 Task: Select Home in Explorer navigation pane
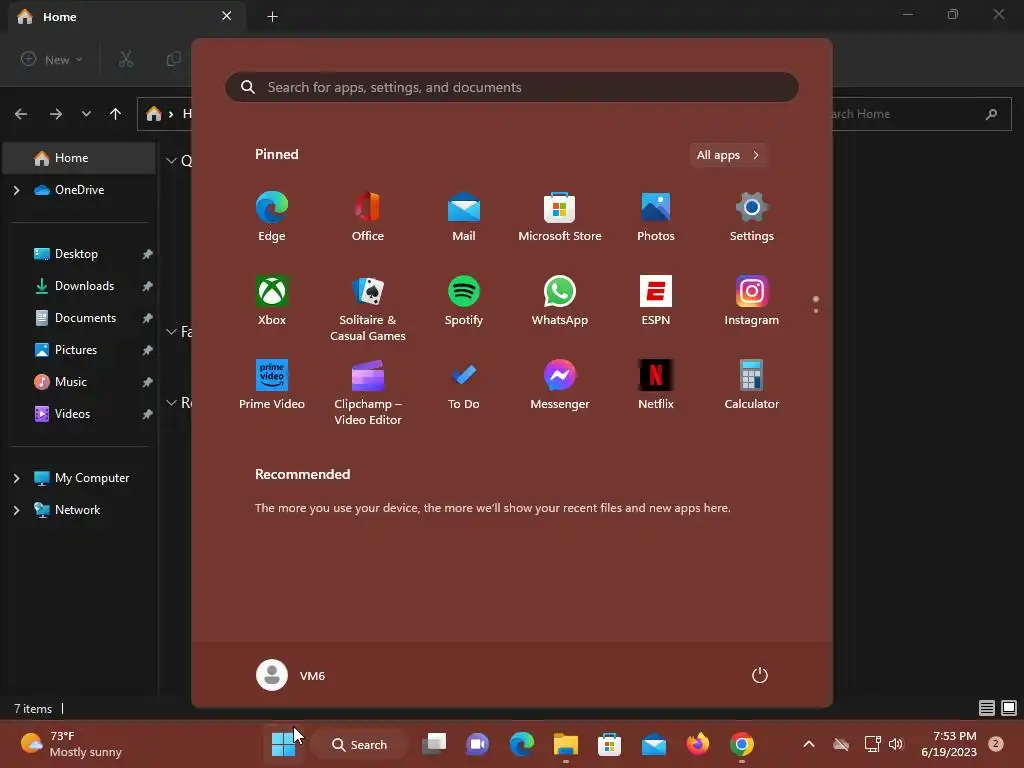click(79, 158)
